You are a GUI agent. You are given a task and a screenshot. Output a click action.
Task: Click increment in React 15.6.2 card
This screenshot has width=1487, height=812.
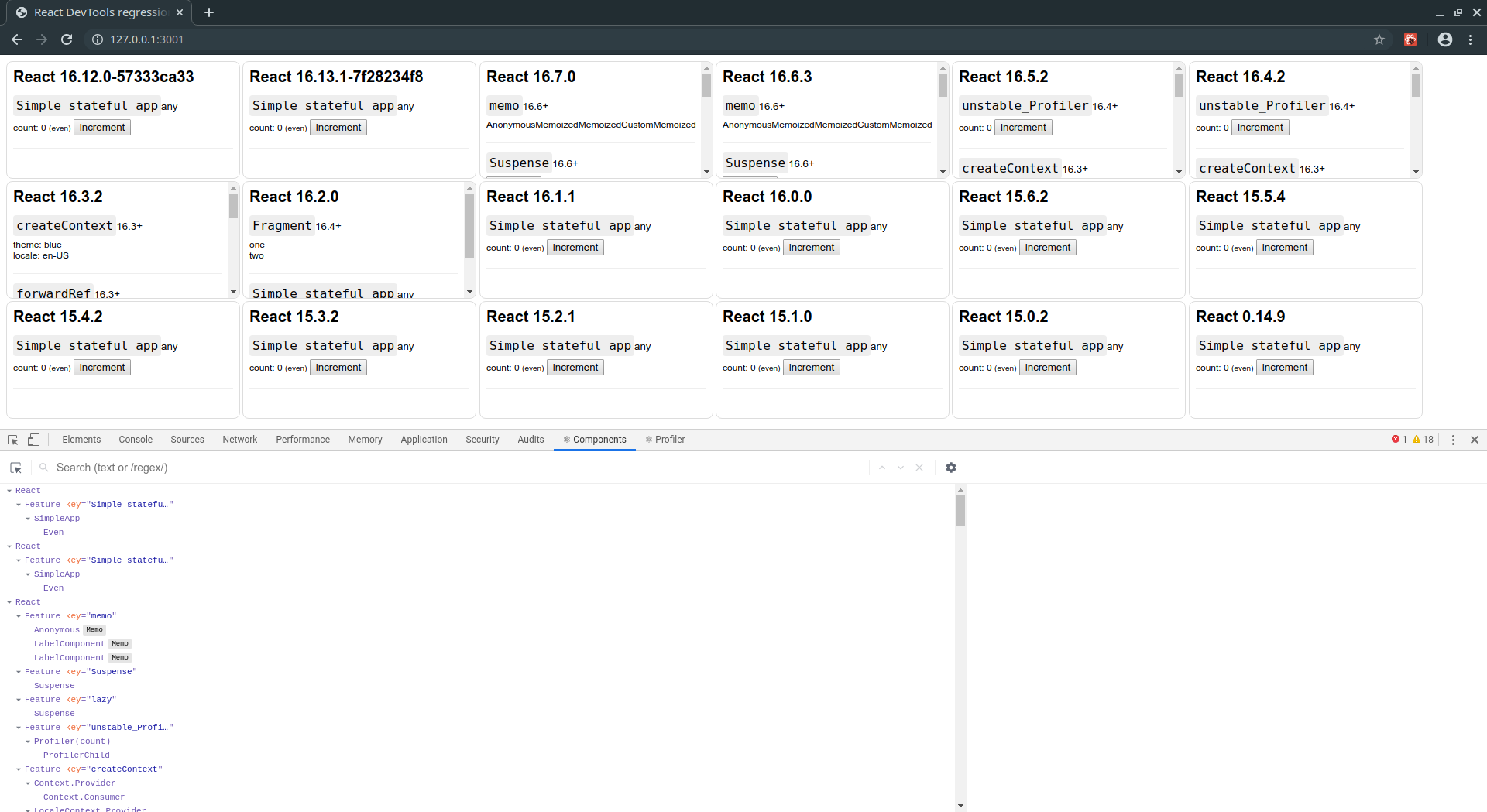point(1048,248)
